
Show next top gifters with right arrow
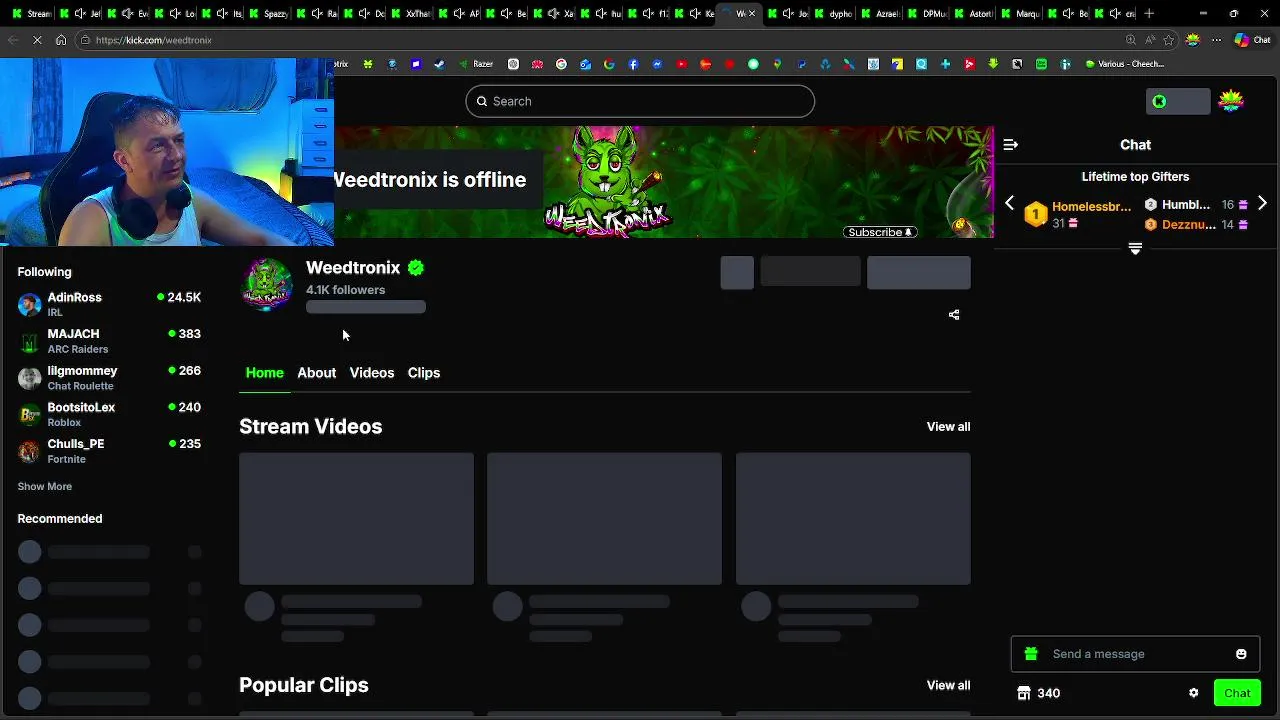1262,203
